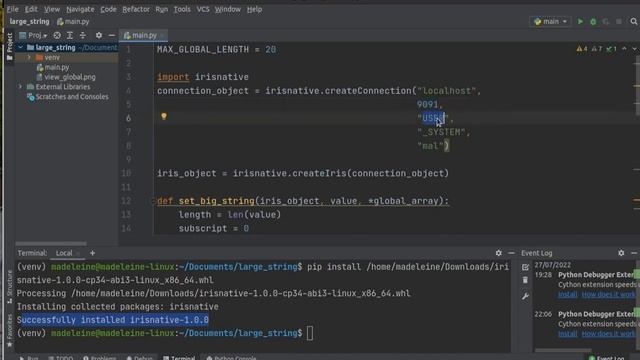Click the yellow lightbulb intention icon
This screenshot has width=640, height=360.
click(x=164, y=116)
